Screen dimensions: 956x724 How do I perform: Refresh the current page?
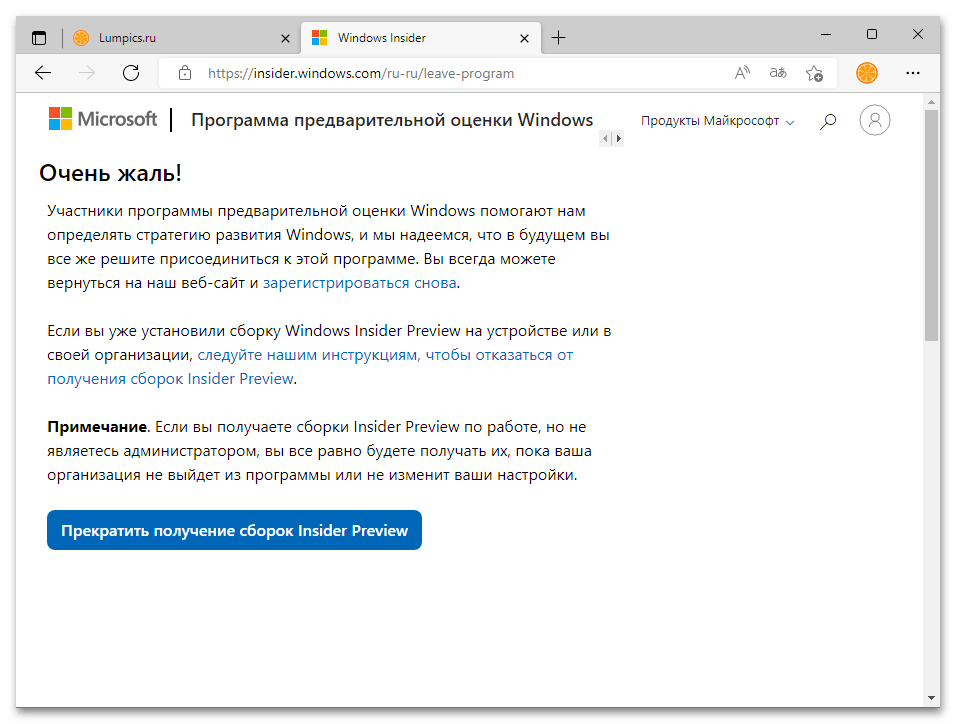pyautogui.click(x=131, y=73)
